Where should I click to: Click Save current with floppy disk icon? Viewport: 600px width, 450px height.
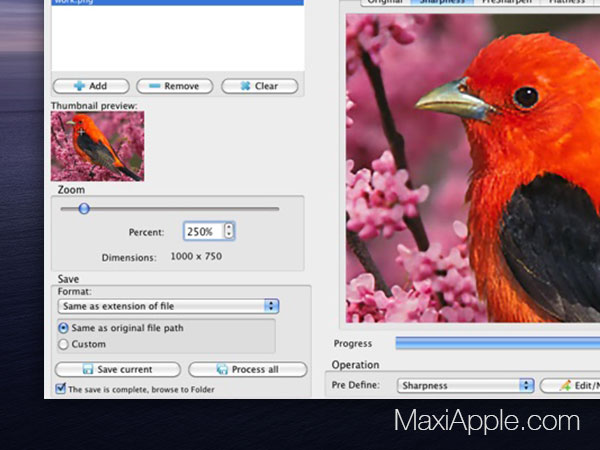(x=118, y=370)
